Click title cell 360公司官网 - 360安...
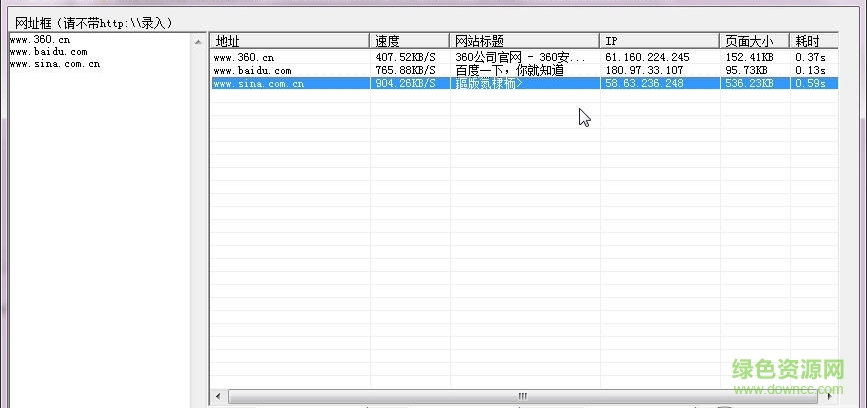The height and width of the screenshot is (408, 867). 520,57
